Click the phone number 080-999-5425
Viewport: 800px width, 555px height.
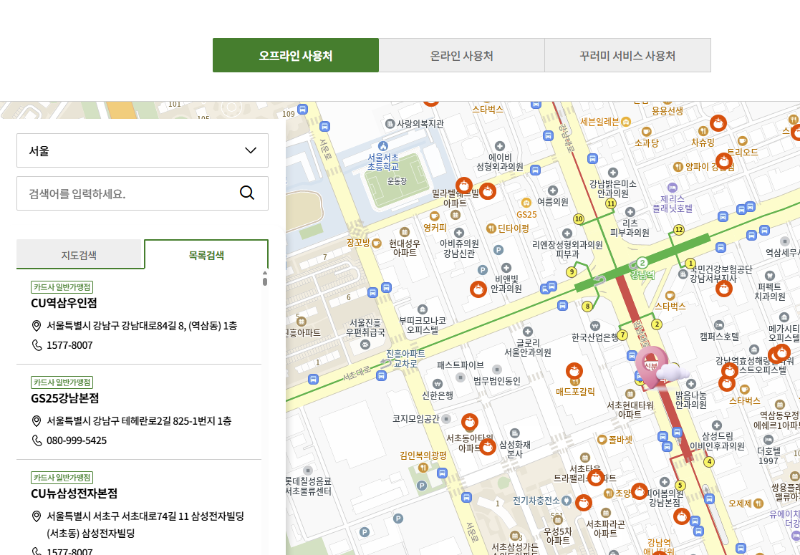pos(77,440)
